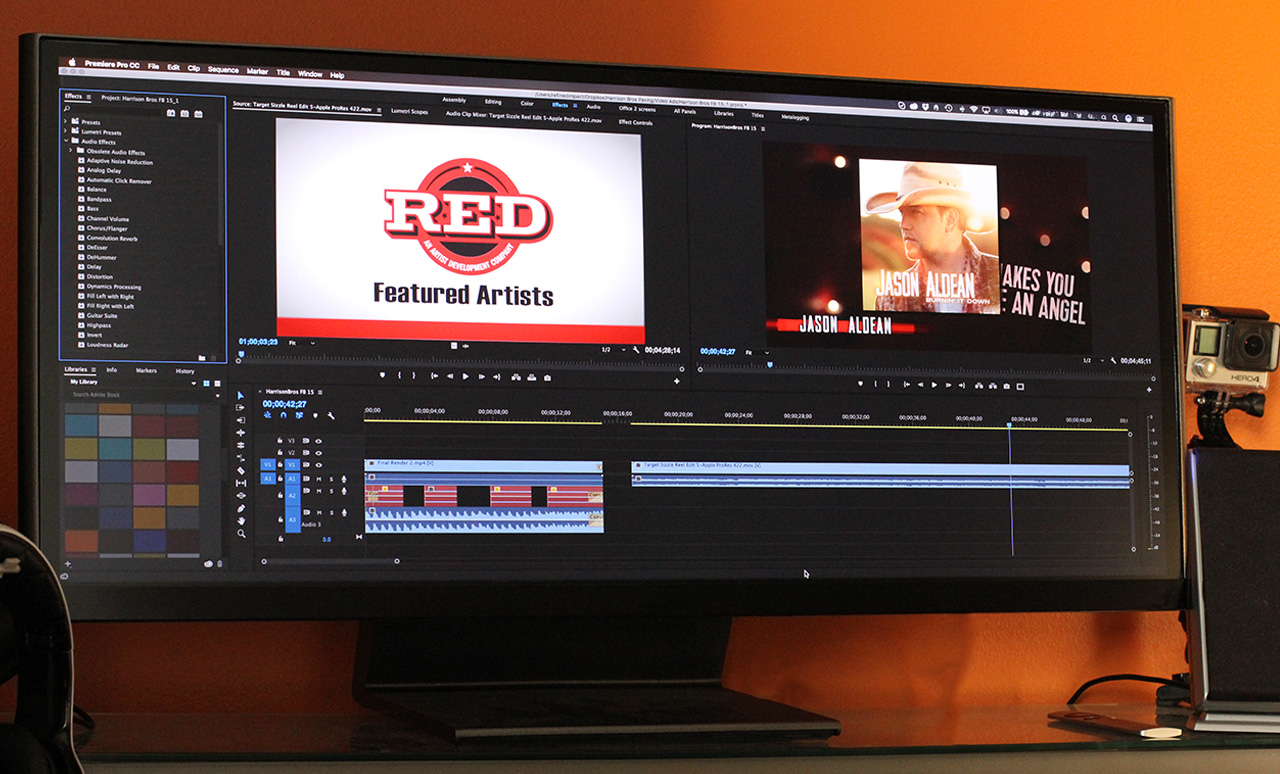The width and height of the screenshot is (1280, 774).
Task: Open the Lumetri Scopes tab
Action: tap(410, 111)
